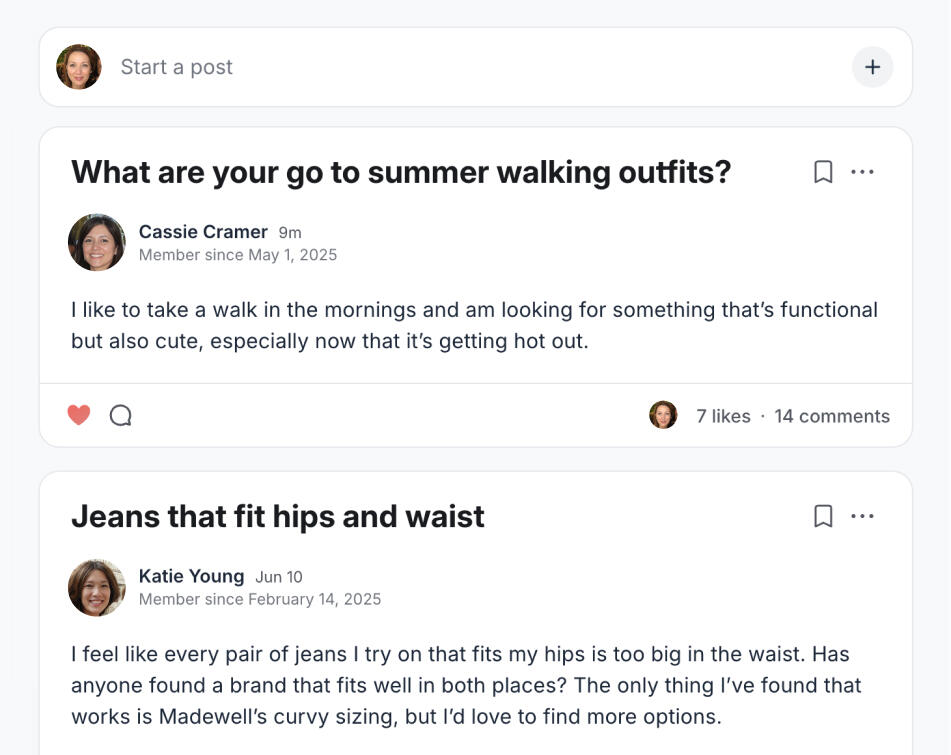951x755 pixels.
Task: Open the Jeans that fit hips and waist post
Action: click(x=278, y=516)
